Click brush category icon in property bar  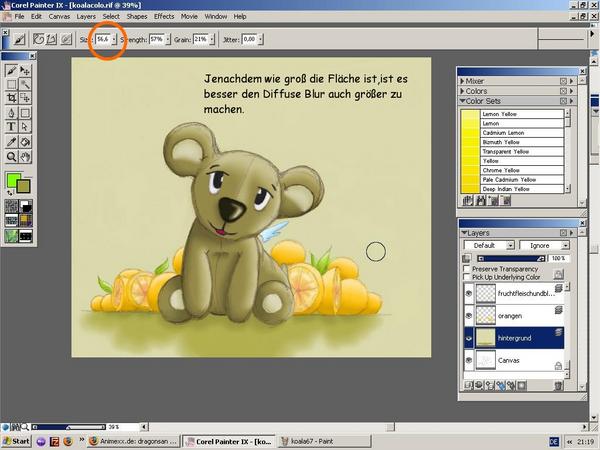pos(20,39)
